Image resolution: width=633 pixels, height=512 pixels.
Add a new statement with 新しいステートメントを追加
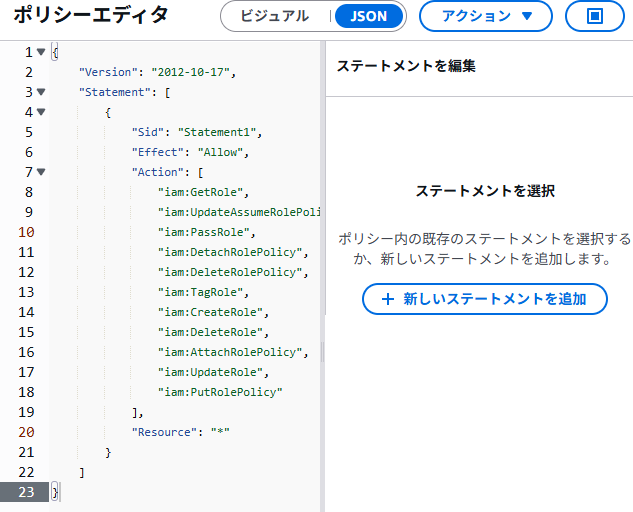coord(484,299)
